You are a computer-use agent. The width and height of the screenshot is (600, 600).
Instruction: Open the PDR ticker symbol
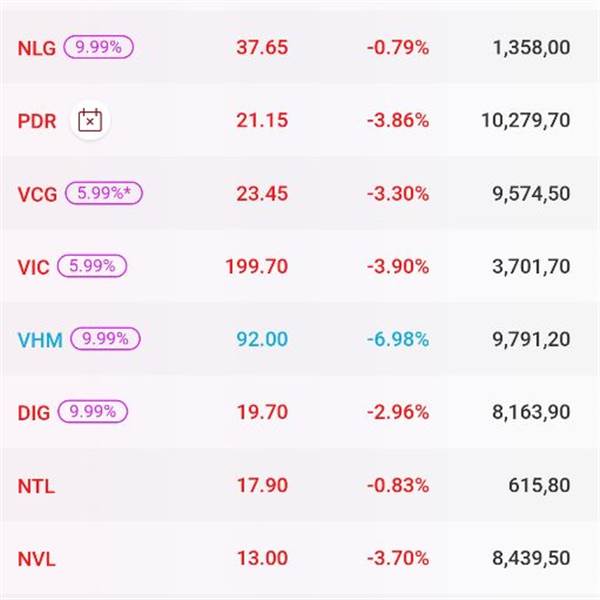point(37,121)
